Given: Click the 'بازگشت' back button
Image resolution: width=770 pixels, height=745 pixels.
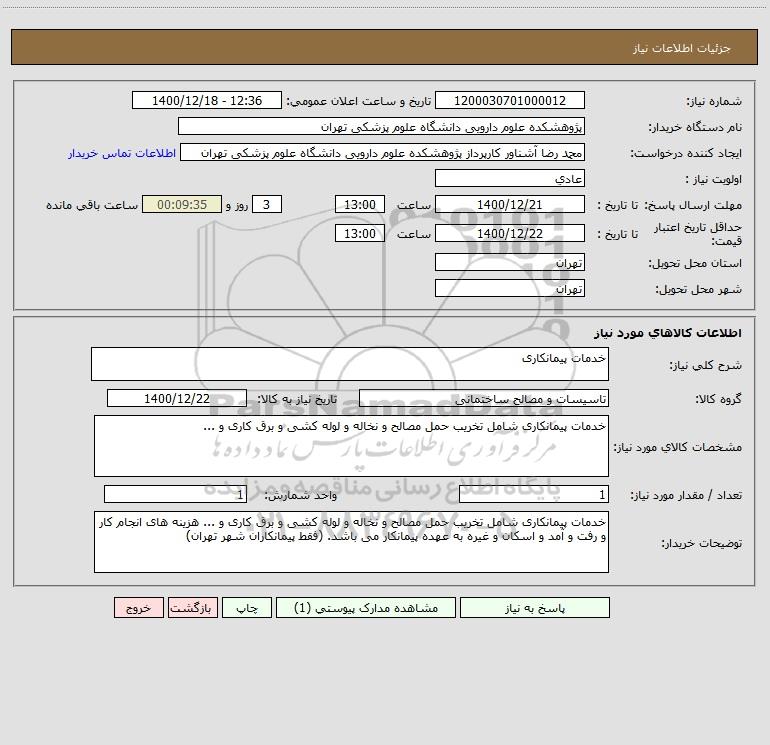Looking at the screenshot, I should coord(192,607).
